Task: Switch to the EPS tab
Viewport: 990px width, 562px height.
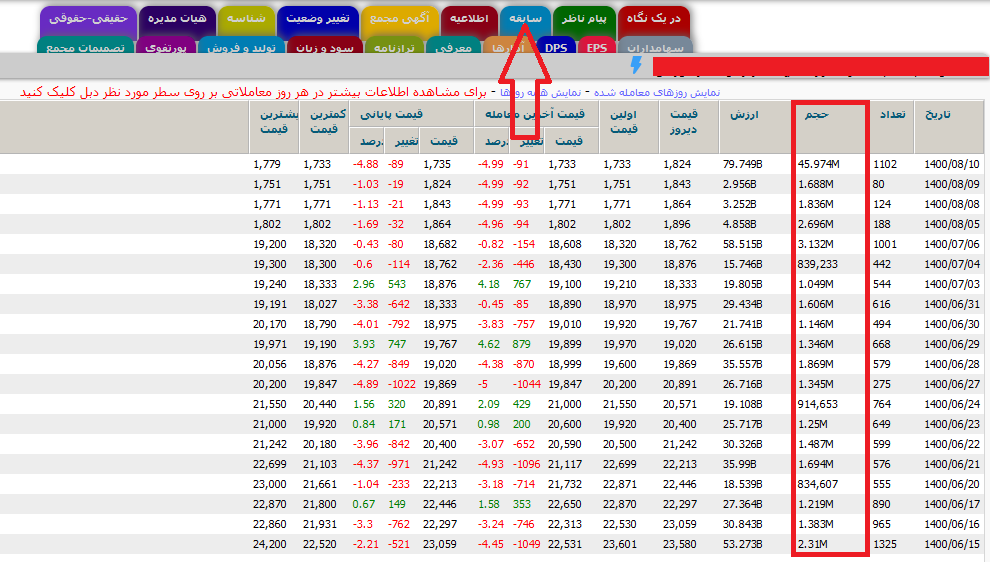Action: (597, 47)
